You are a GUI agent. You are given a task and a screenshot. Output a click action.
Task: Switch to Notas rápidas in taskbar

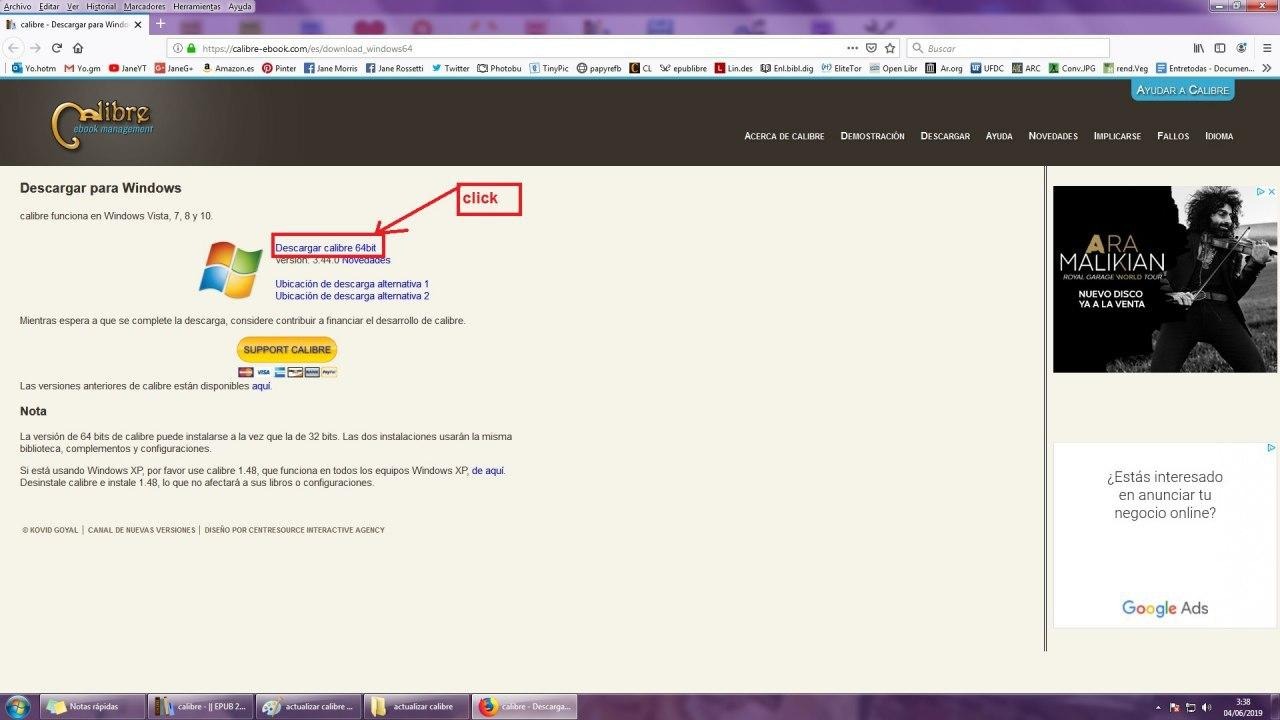[x=92, y=707]
